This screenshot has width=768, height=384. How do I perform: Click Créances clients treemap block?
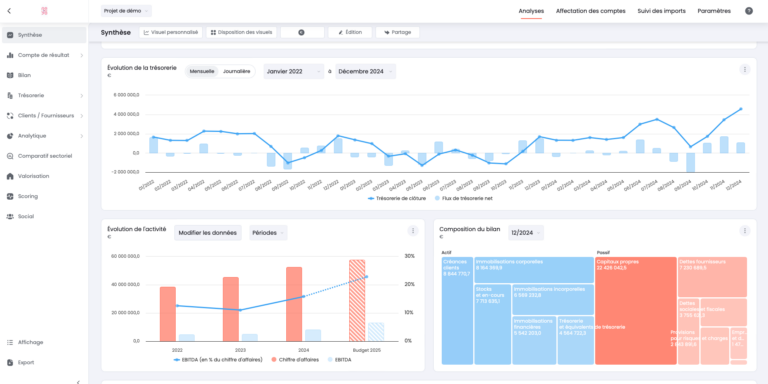(x=457, y=311)
